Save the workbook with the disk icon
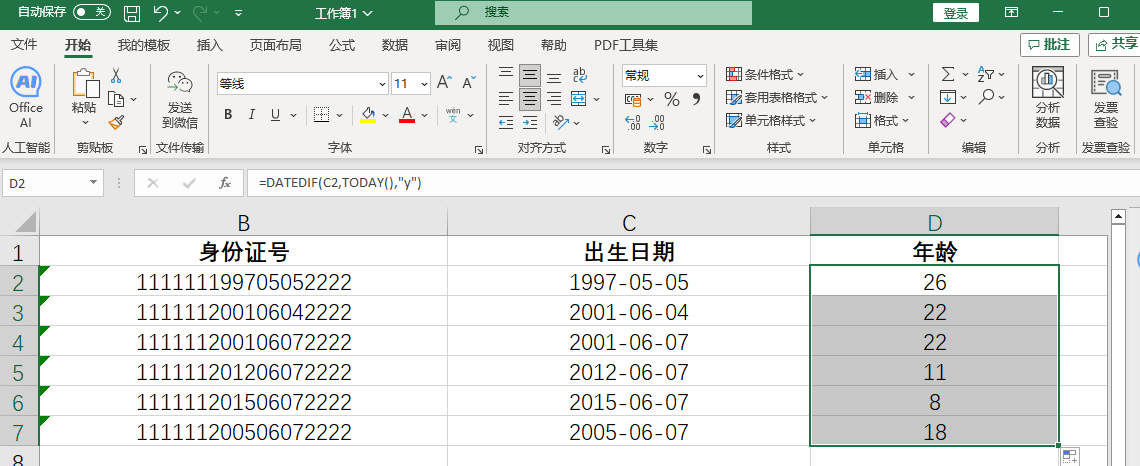 132,13
